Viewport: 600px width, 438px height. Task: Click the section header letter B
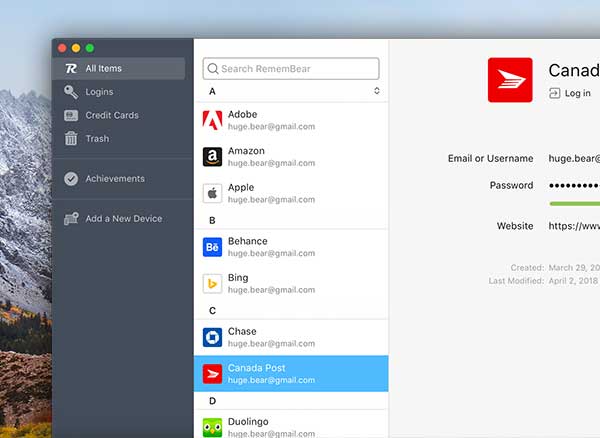[x=212, y=220]
